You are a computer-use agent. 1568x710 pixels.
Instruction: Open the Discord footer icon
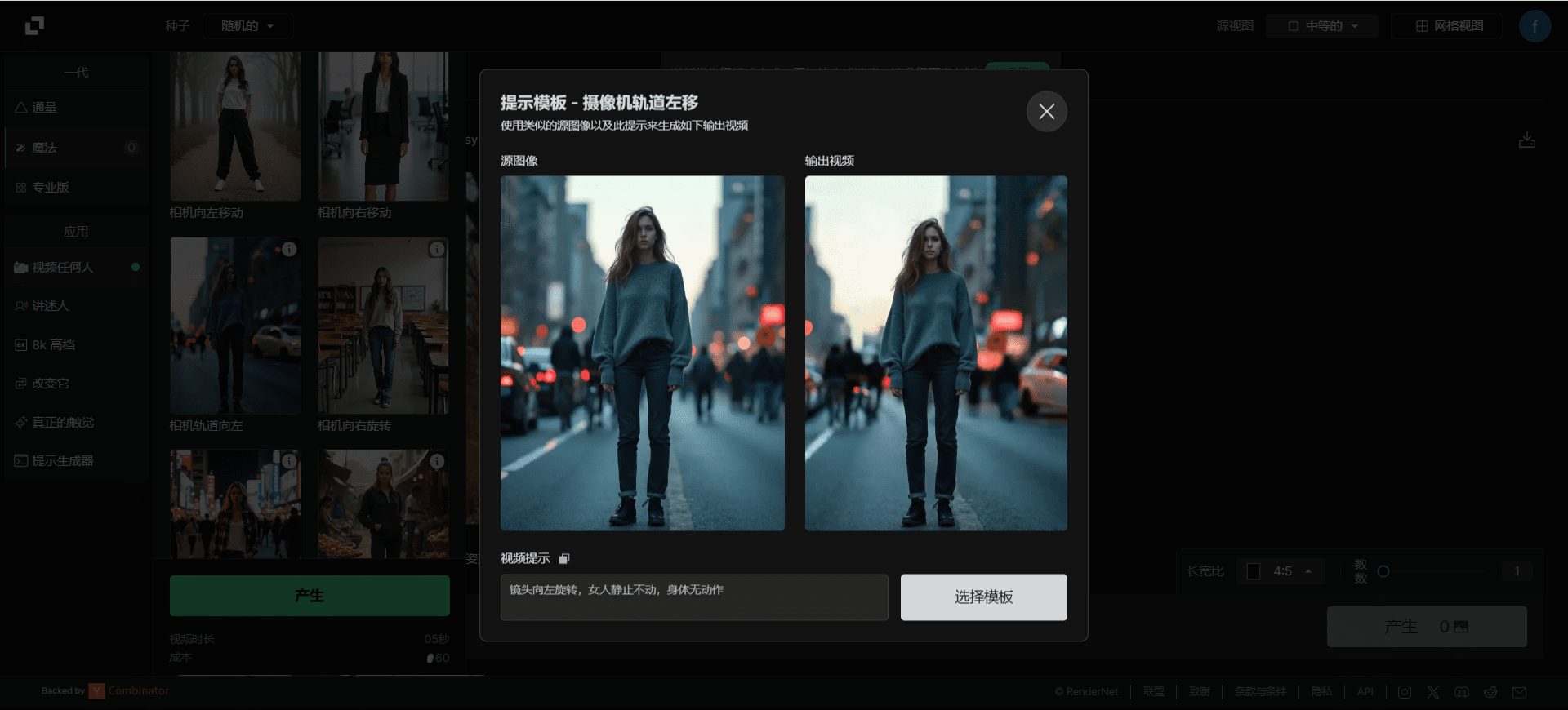coord(1462,692)
